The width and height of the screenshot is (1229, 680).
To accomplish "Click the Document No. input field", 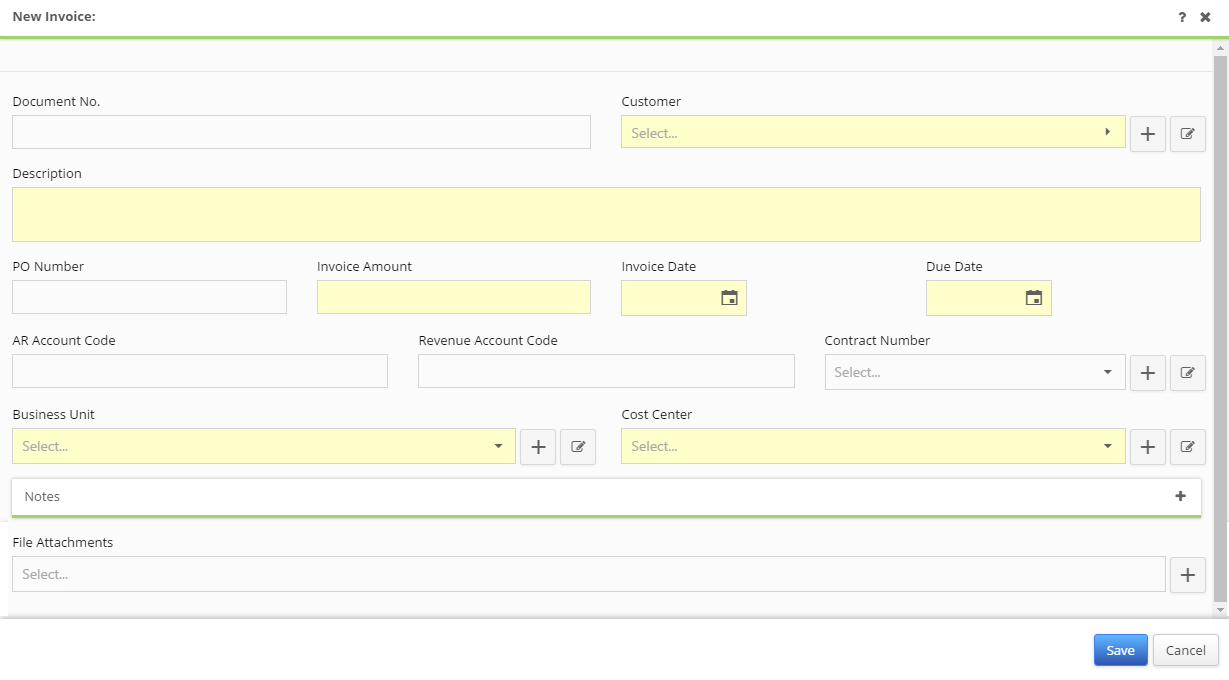I will [x=300, y=131].
